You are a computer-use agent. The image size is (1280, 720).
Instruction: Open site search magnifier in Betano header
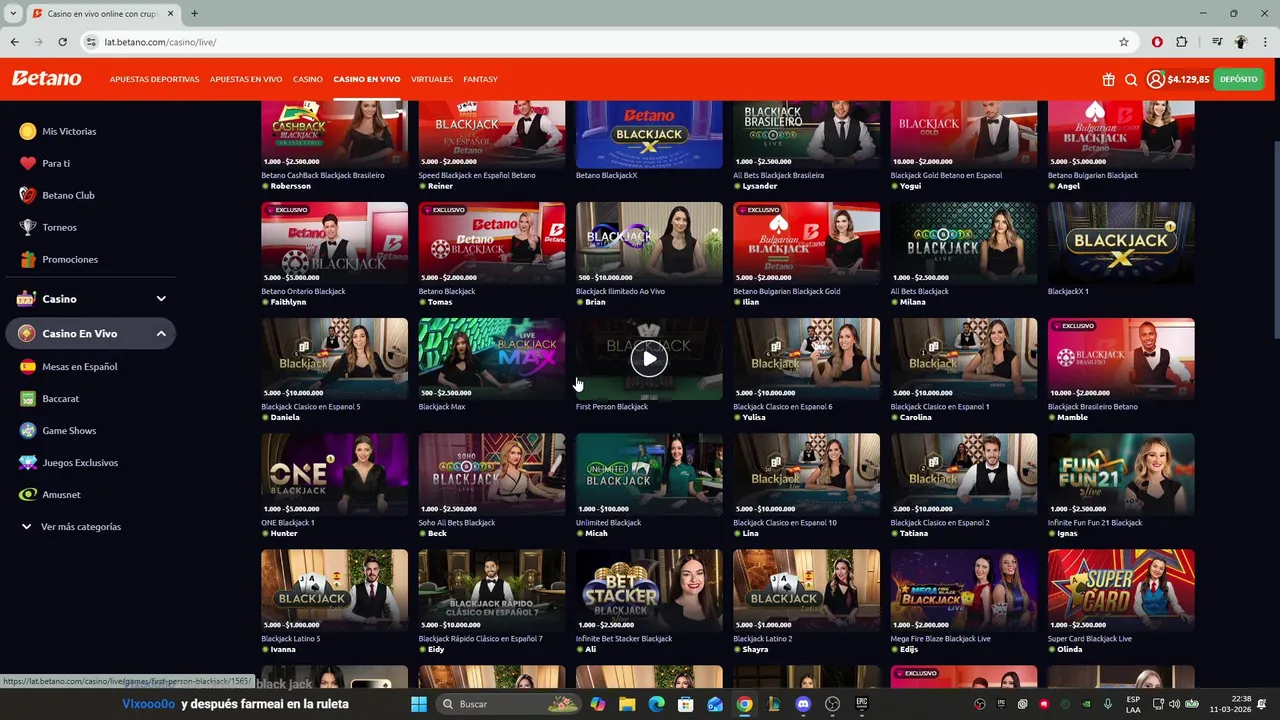pos(1131,79)
